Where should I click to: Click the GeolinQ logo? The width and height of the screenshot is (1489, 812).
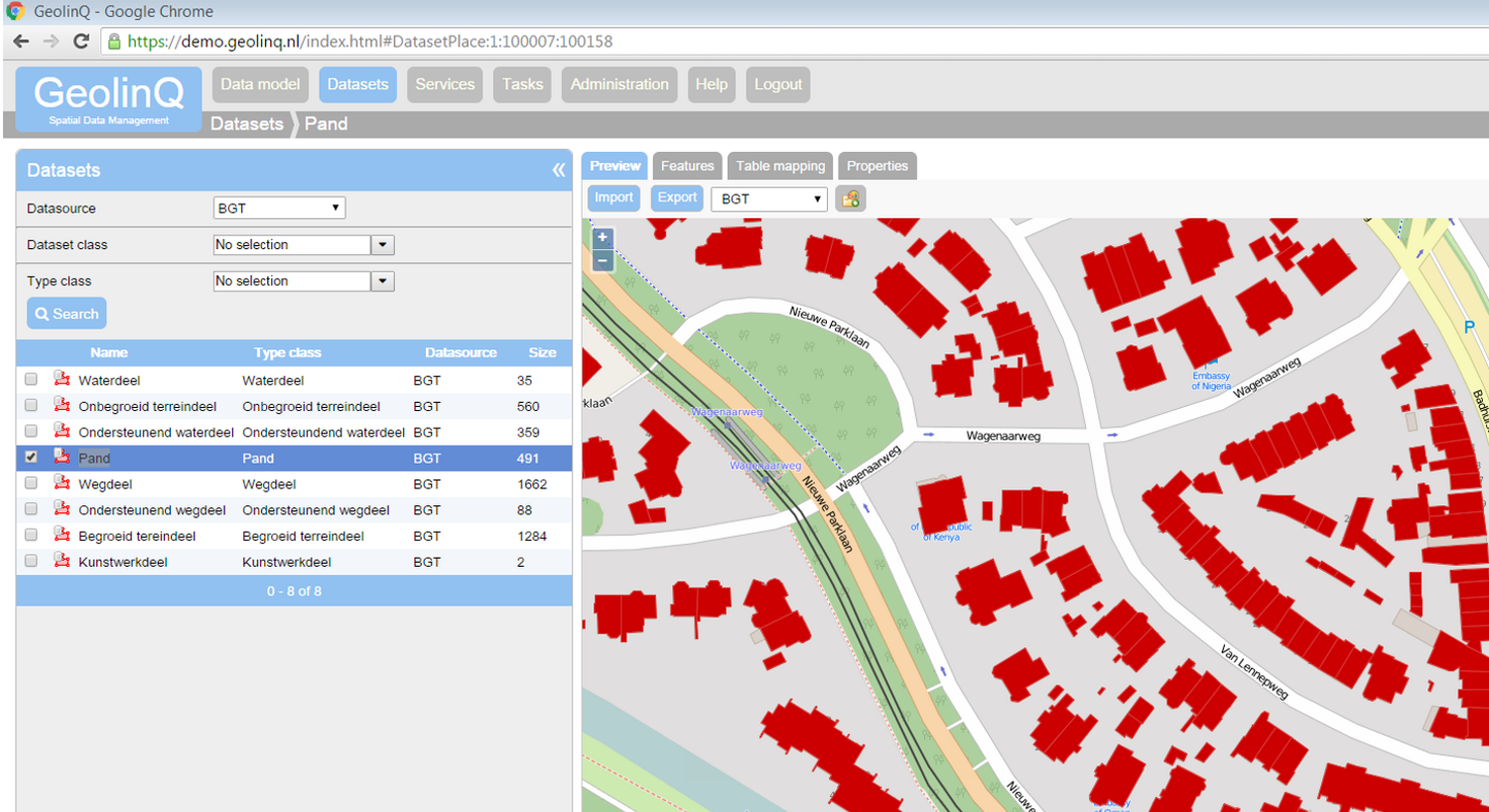pyautogui.click(x=109, y=99)
